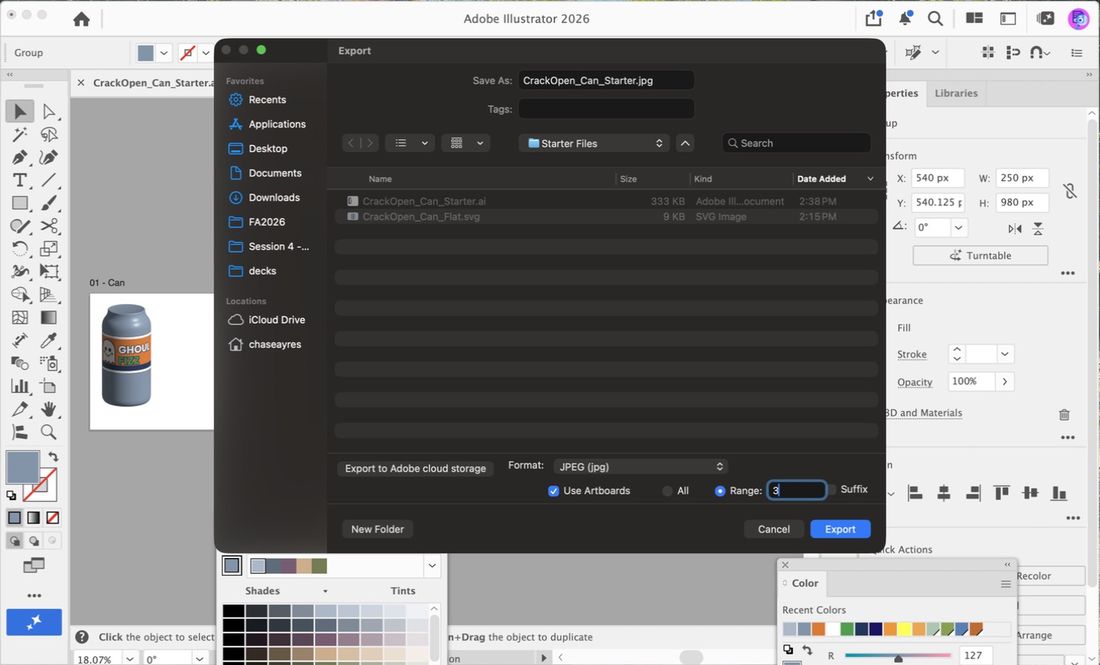Image resolution: width=1100 pixels, height=665 pixels.
Task: Open the Shades dropdown in Color Guide
Action: [325, 591]
